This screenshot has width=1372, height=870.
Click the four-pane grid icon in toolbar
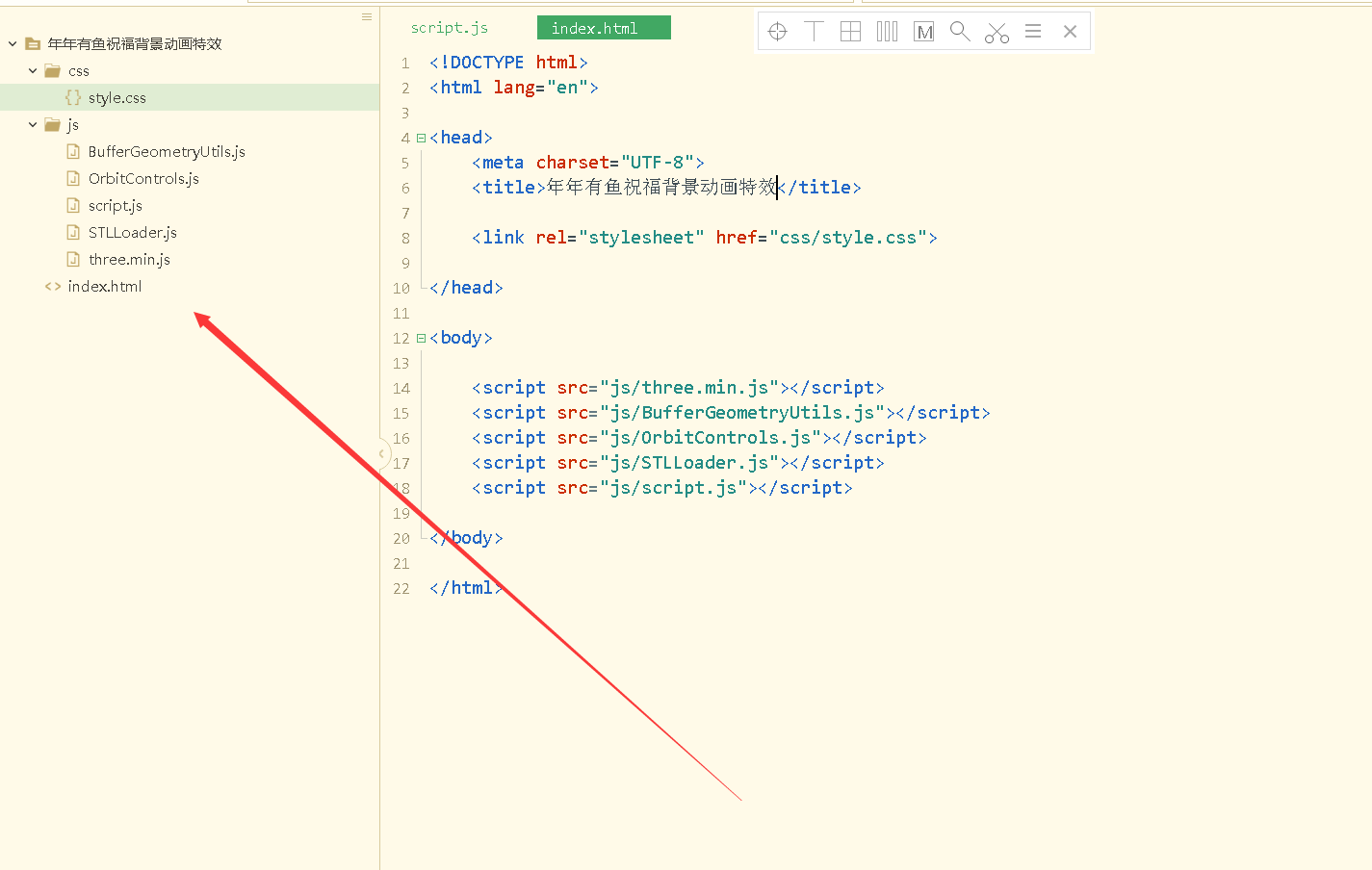tap(850, 32)
